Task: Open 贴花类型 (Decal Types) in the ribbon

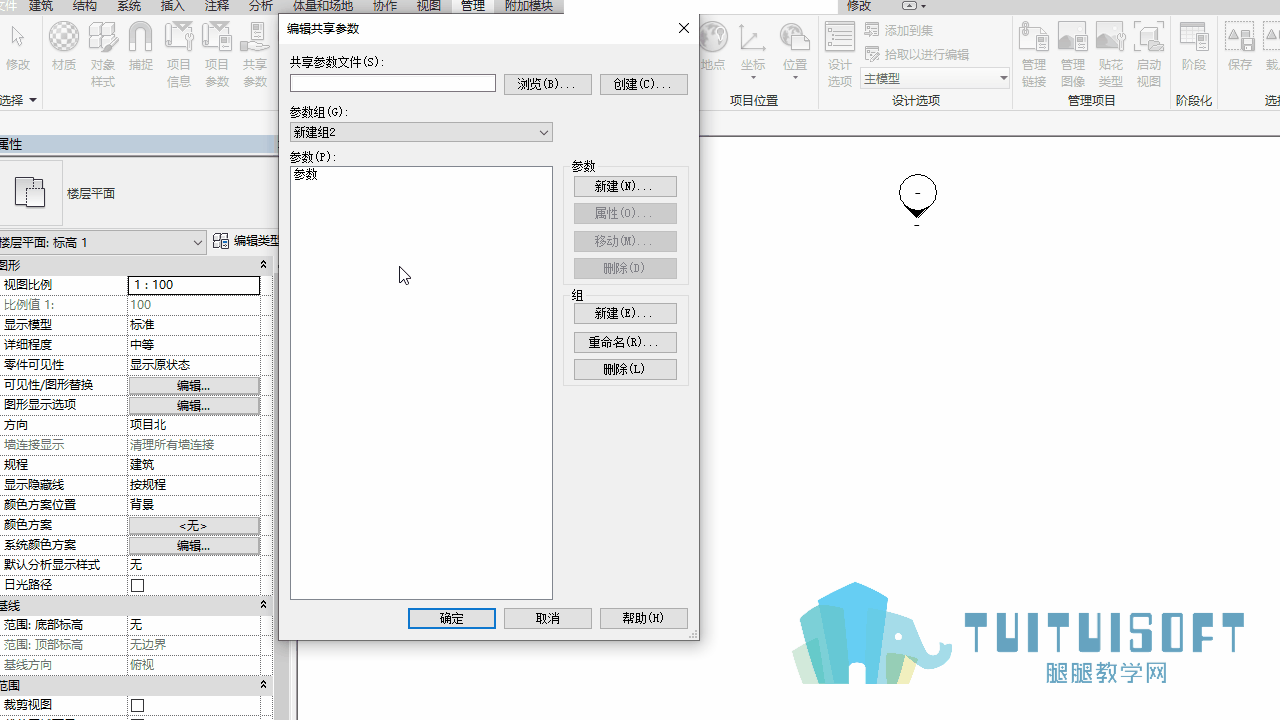Action: [1110, 54]
